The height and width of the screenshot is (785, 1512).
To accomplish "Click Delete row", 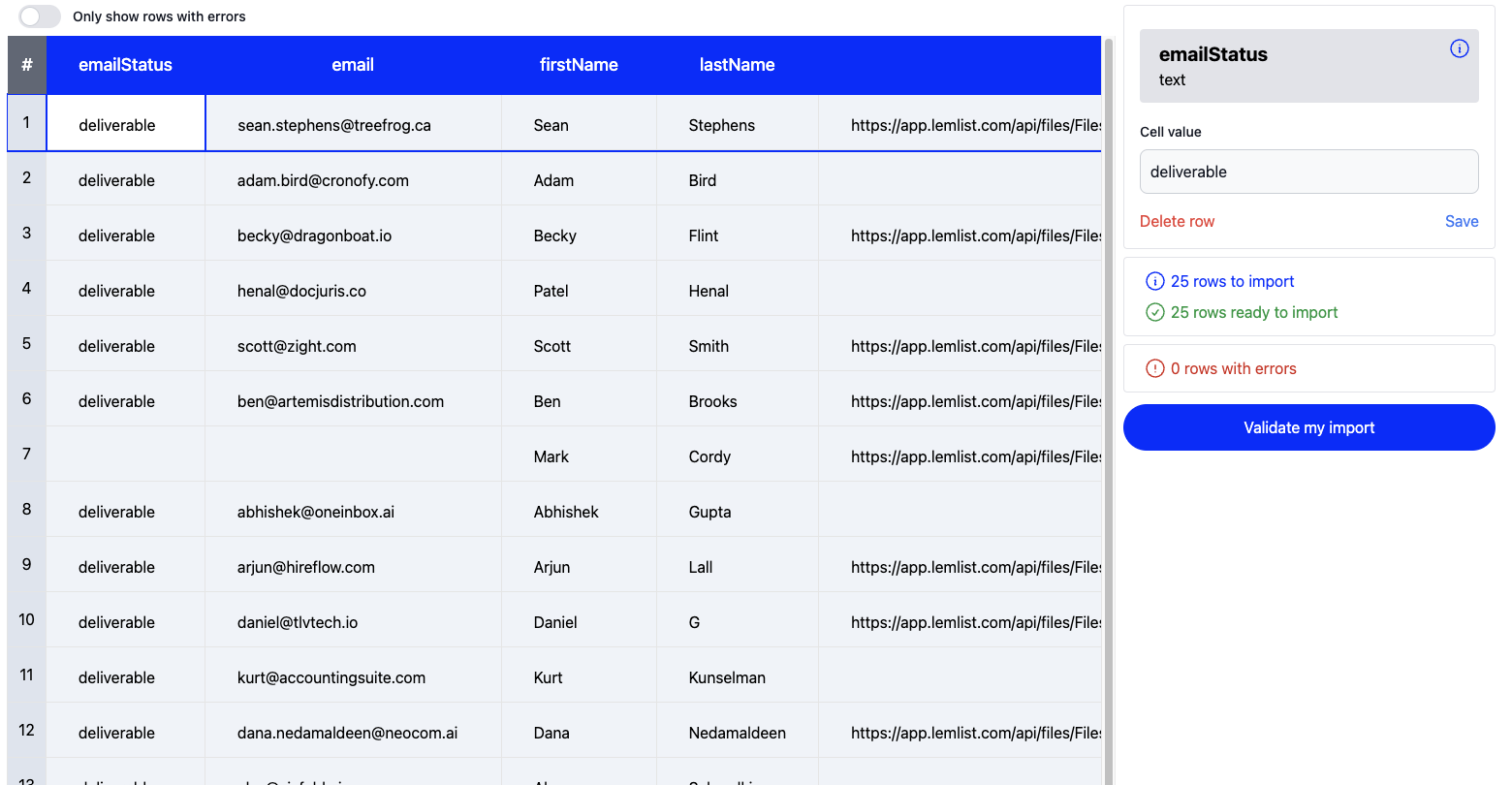I will tap(1177, 221).
